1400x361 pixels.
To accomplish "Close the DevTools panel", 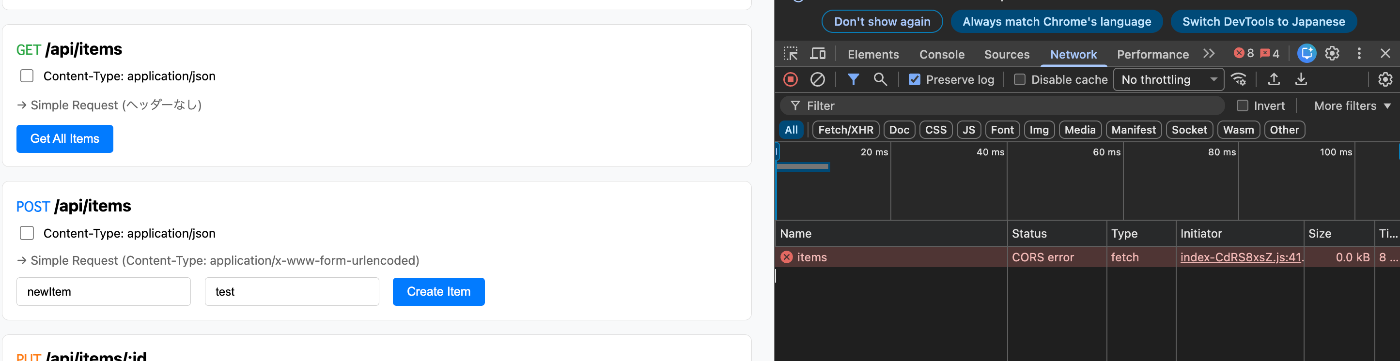I will [1385, 54].
